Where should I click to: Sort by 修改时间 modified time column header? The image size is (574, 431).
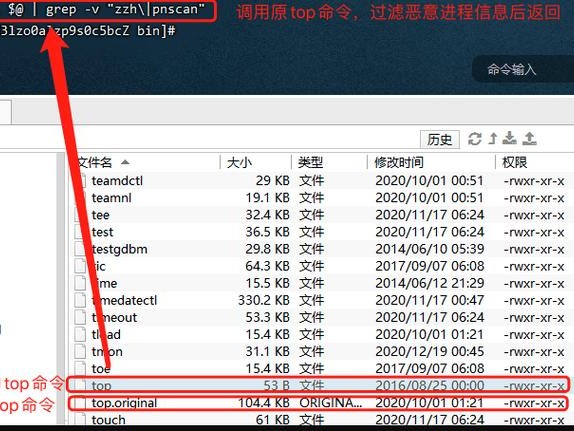point(399,162)
